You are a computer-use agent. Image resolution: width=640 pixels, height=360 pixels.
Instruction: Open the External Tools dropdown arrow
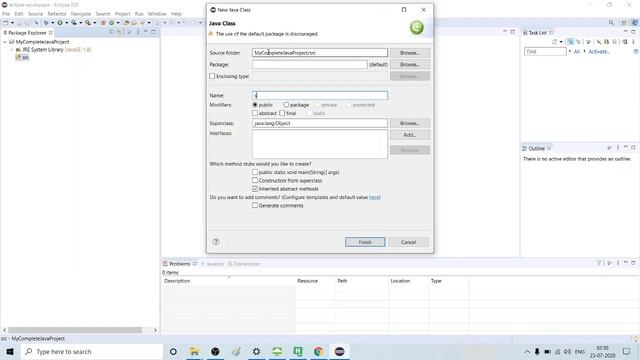[95, 23]
